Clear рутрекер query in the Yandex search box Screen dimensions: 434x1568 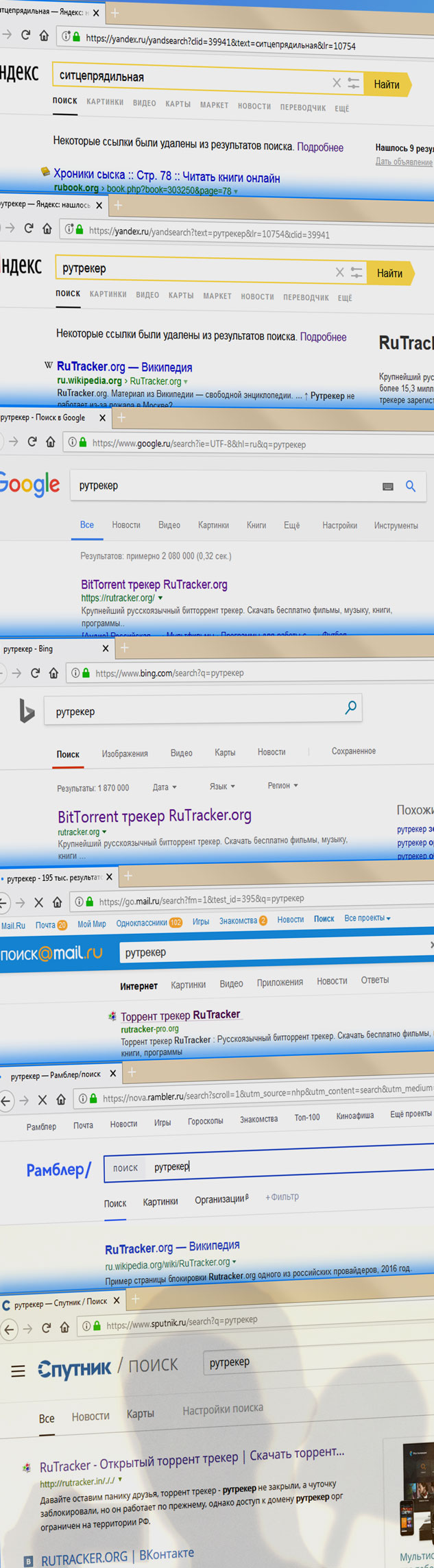pos(339,272)
